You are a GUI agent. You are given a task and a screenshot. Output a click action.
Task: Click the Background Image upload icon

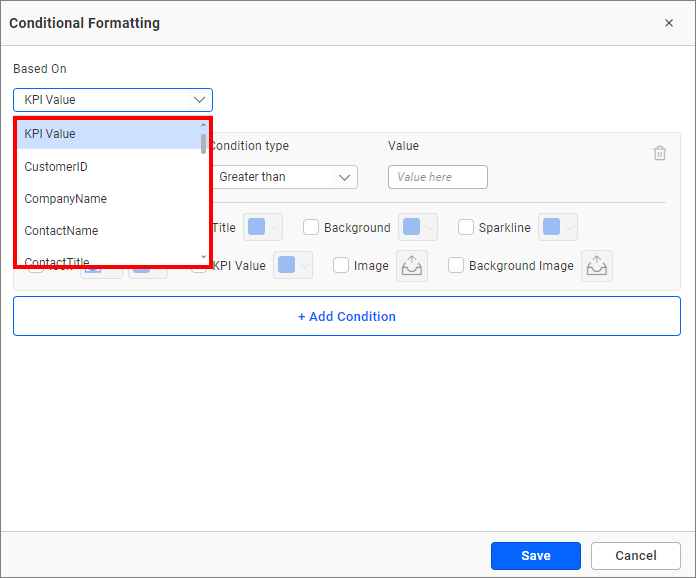pyautogui.click(x=597, y=265)
